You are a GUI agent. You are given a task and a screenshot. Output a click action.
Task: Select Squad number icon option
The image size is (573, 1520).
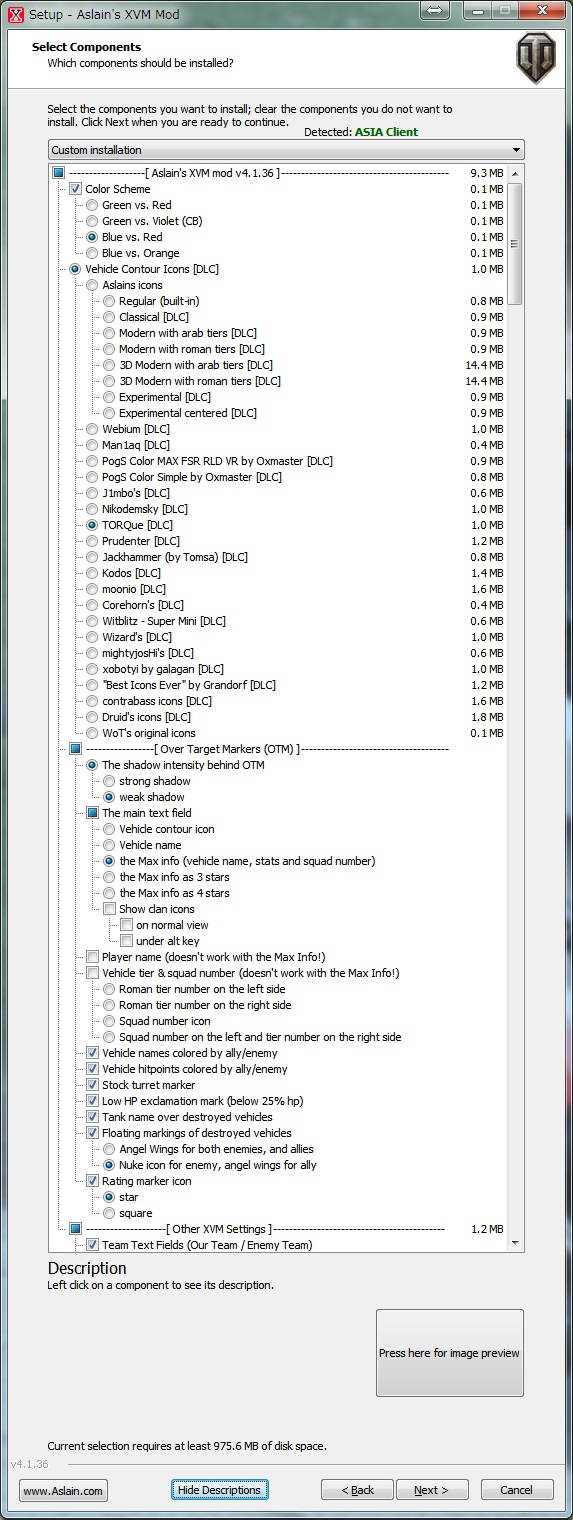click(109, 1021)
